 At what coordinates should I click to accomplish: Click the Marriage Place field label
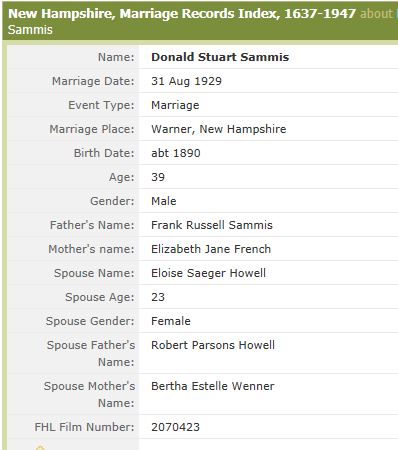point(92,129)
